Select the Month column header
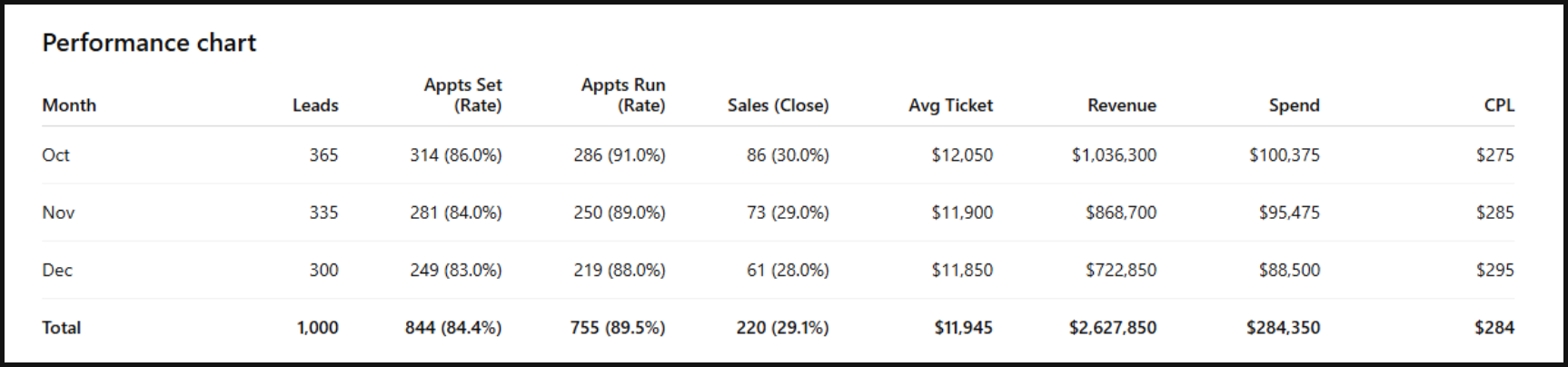 [x=69, y=105]
